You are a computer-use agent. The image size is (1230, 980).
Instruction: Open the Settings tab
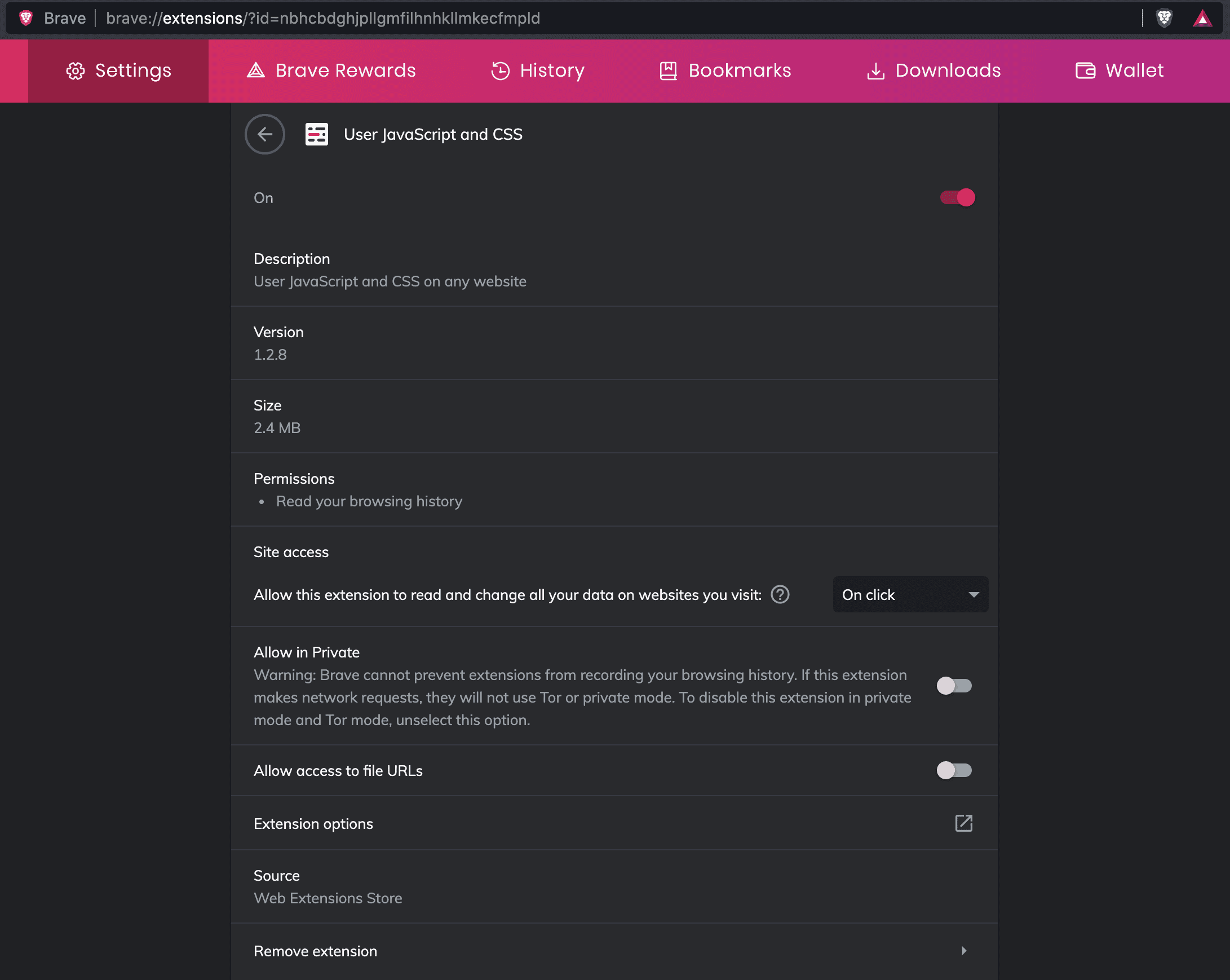(118, 71)
